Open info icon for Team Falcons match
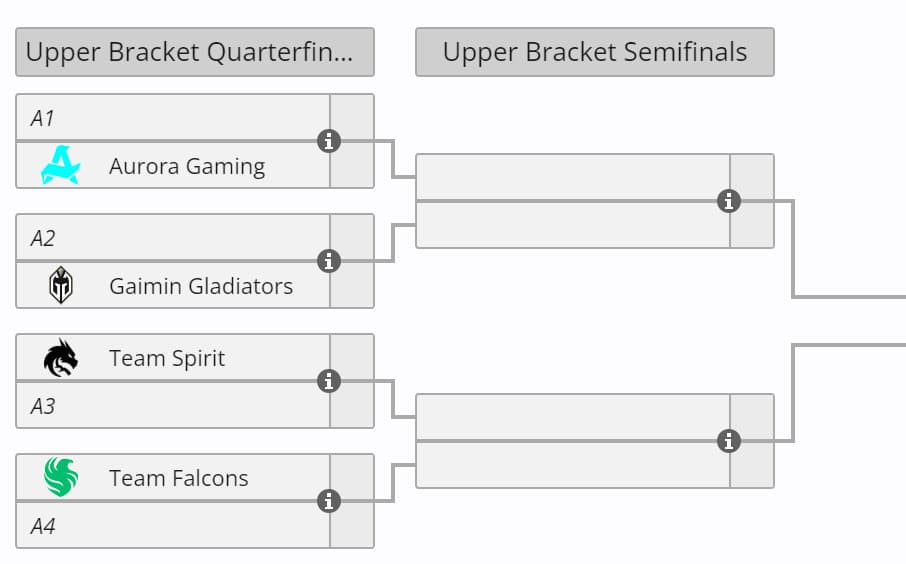Image resolution: width=906 pixels, height=564 pixels. pos(329,501)
